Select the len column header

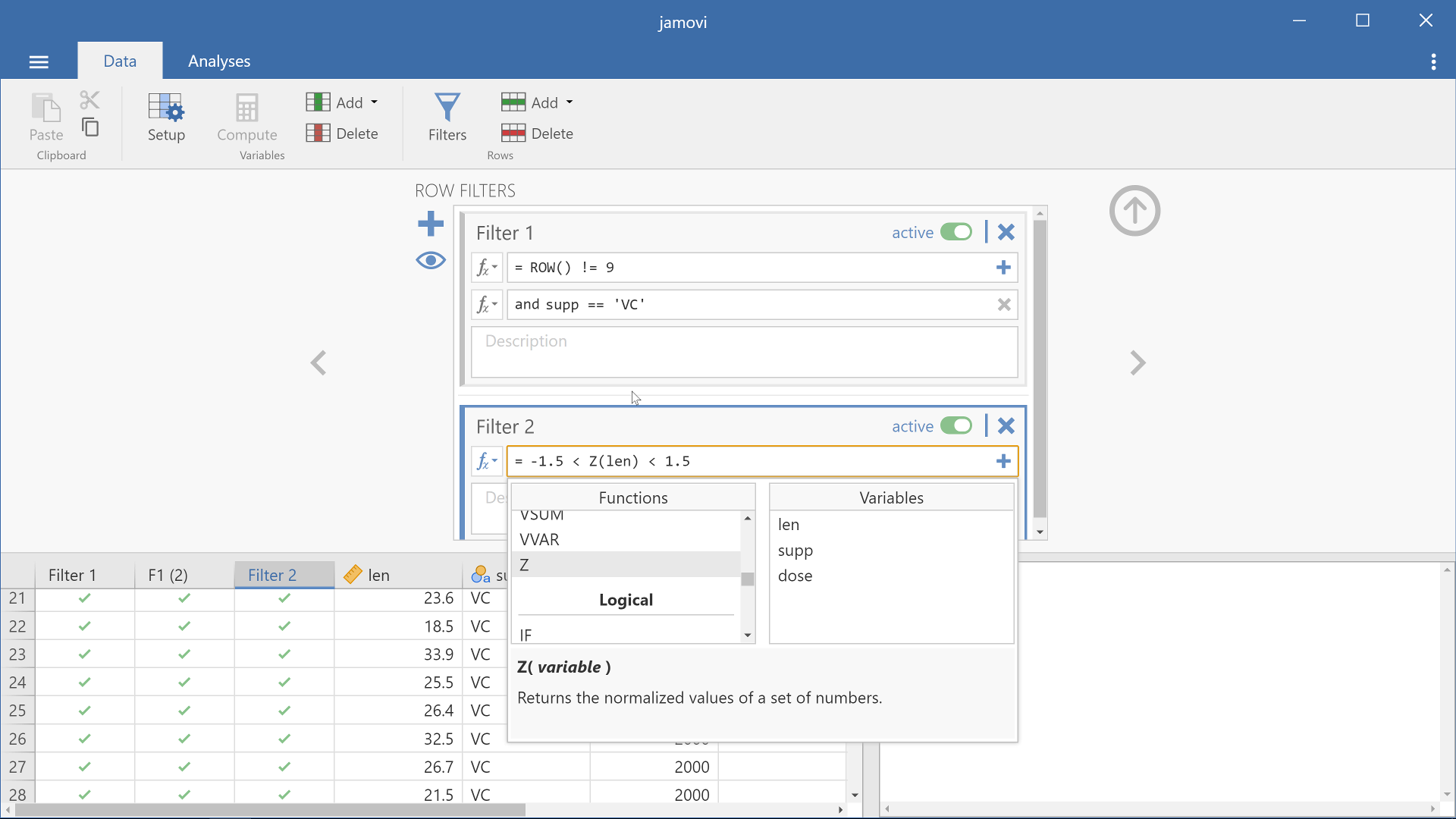pyautogui.click(x=398, y=575)
